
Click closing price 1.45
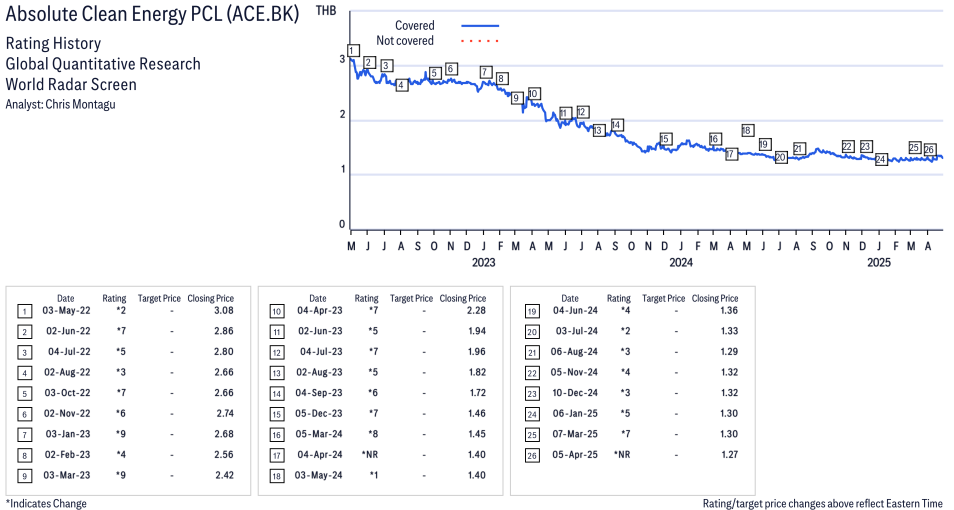point(478,435)
